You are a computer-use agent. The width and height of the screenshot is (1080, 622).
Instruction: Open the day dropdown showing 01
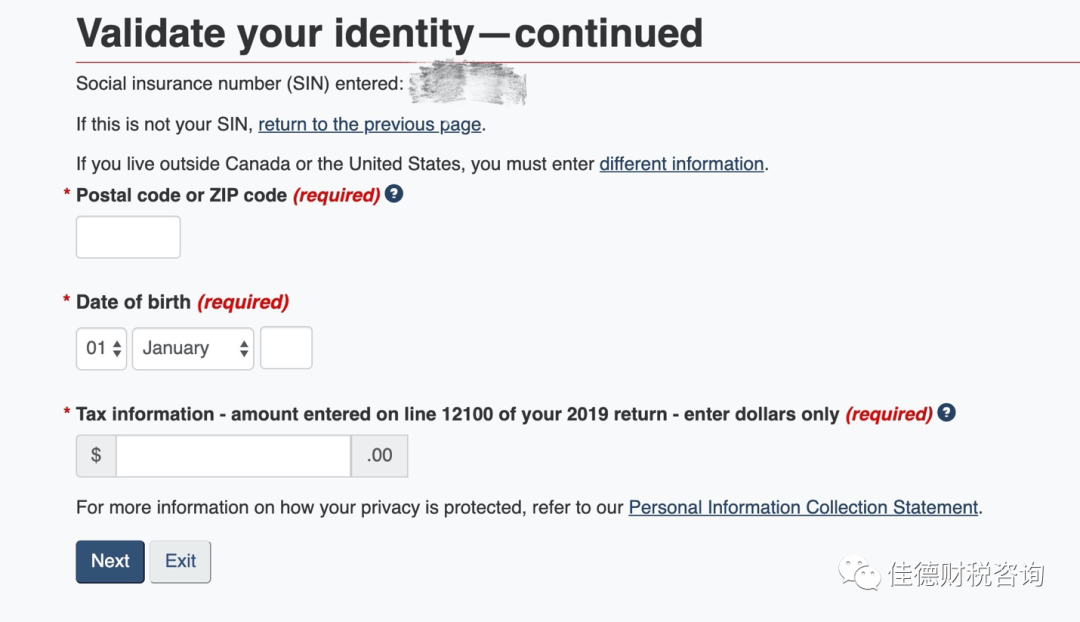(x=101, y=349)
